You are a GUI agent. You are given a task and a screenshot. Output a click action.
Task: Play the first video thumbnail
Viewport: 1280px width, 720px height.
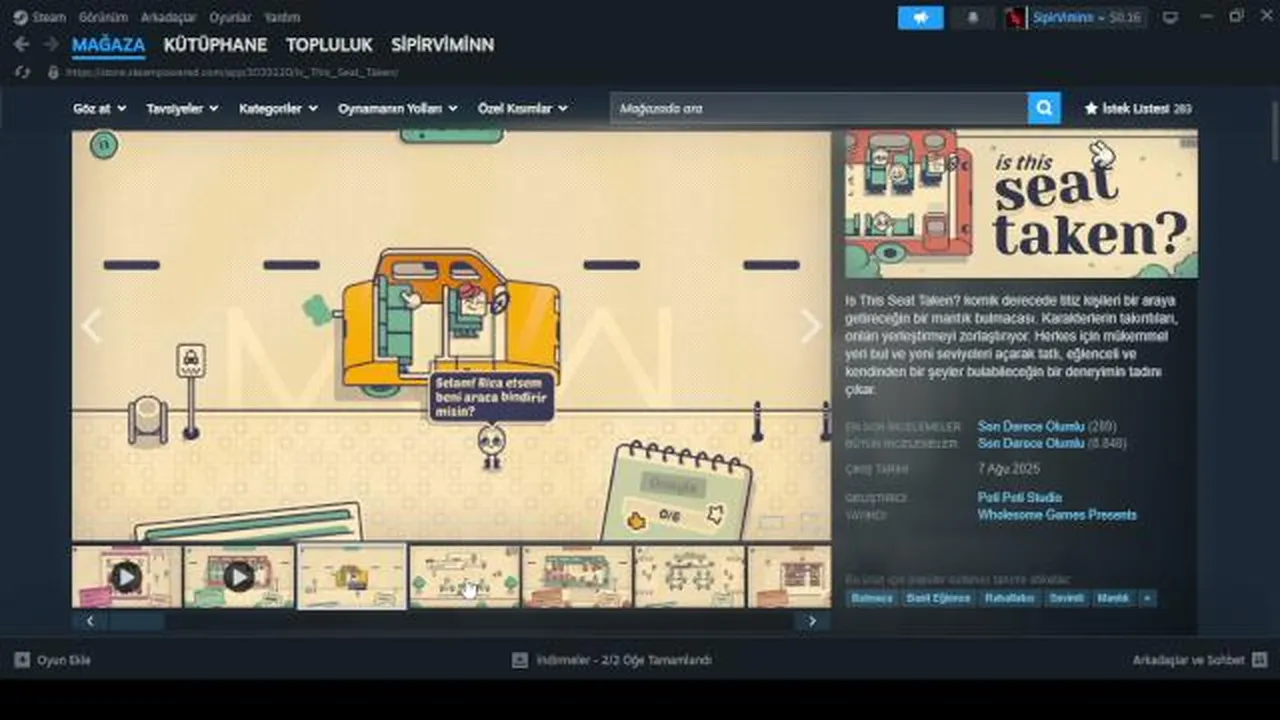(x=126, y=576)
